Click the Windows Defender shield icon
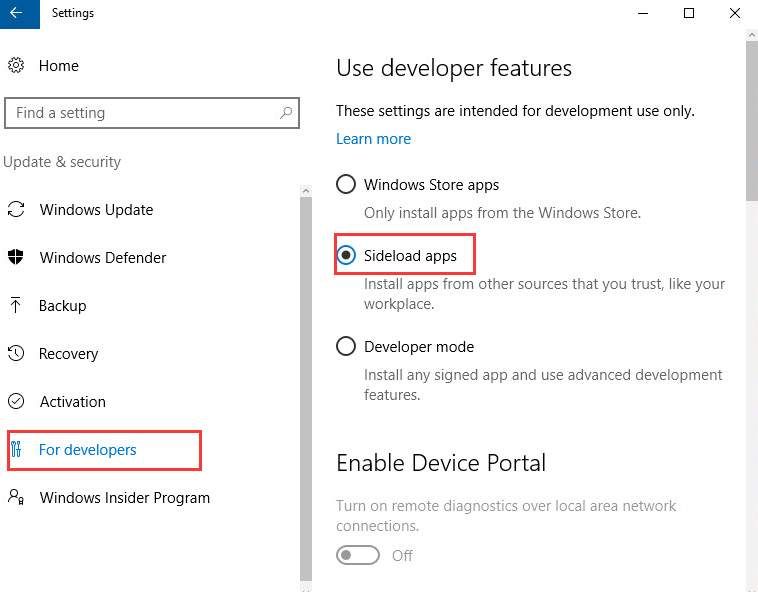 16,258
